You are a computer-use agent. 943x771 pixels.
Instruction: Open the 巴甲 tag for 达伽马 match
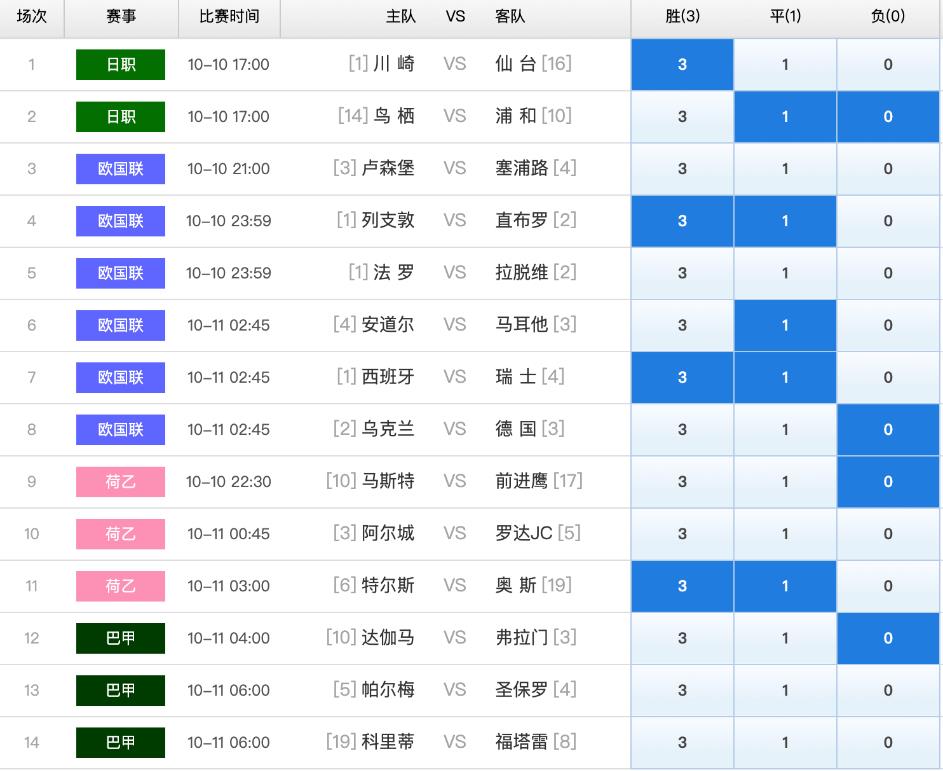tap(120, 638)
